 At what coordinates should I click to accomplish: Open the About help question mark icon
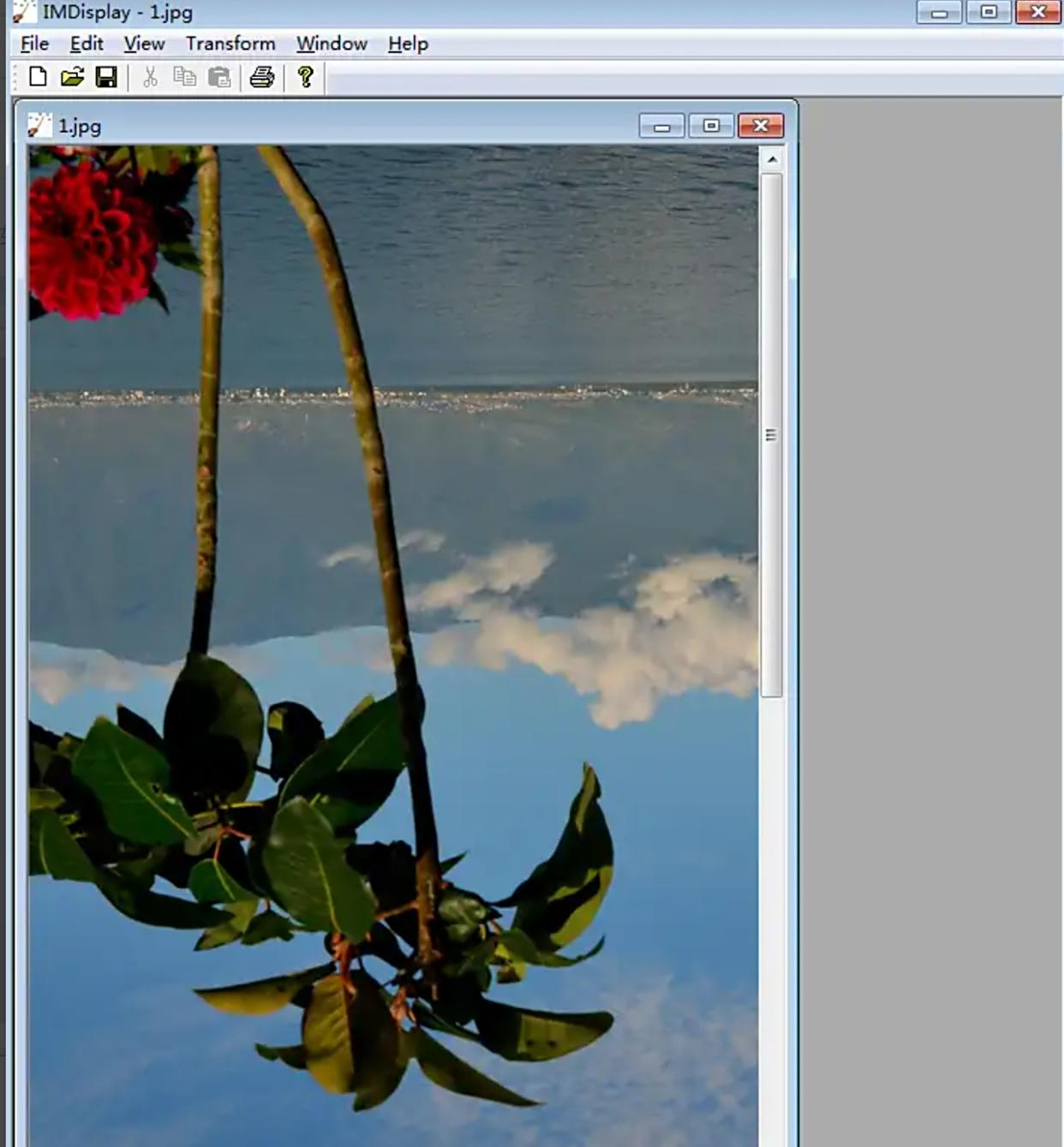(305, 77)
